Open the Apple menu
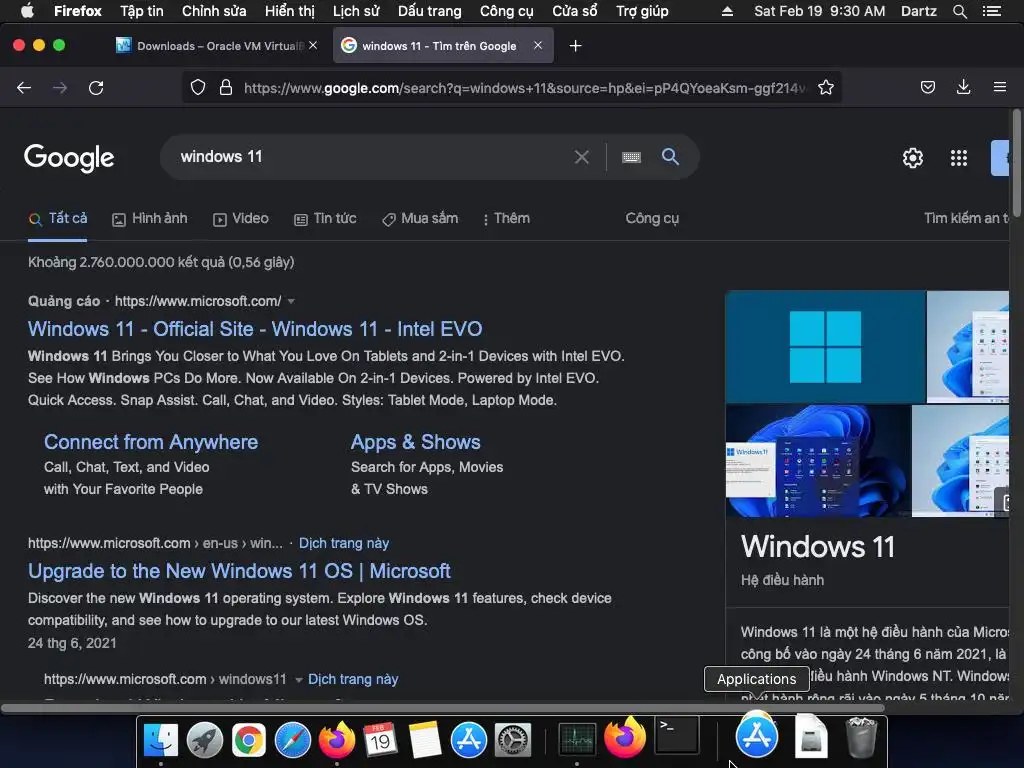Viewport: 1024px width, 768px height. click(27, 10)
